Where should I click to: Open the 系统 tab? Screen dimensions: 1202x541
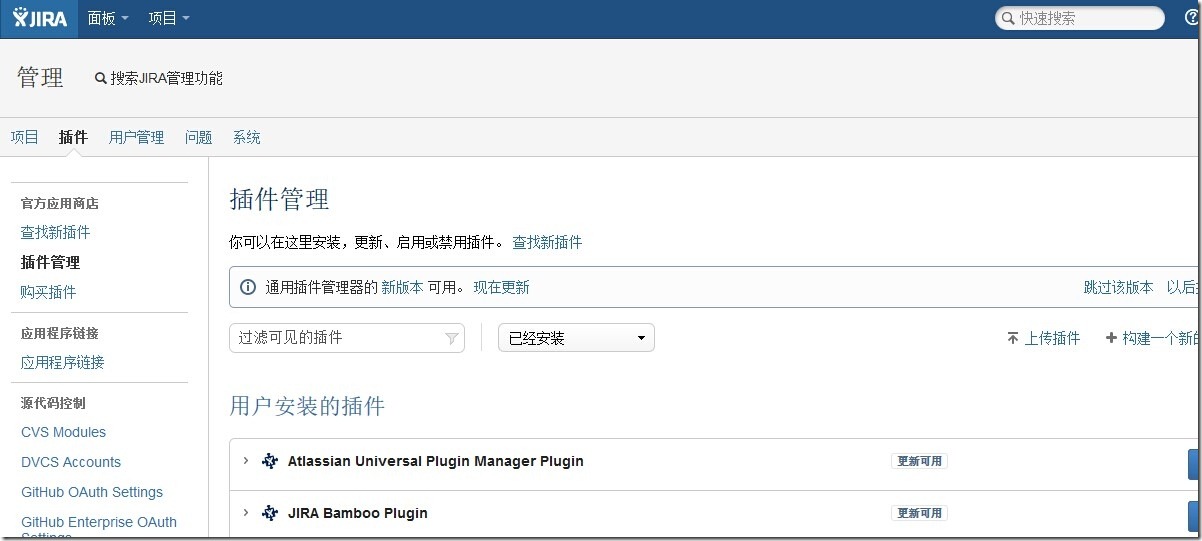tap(247, 137)
